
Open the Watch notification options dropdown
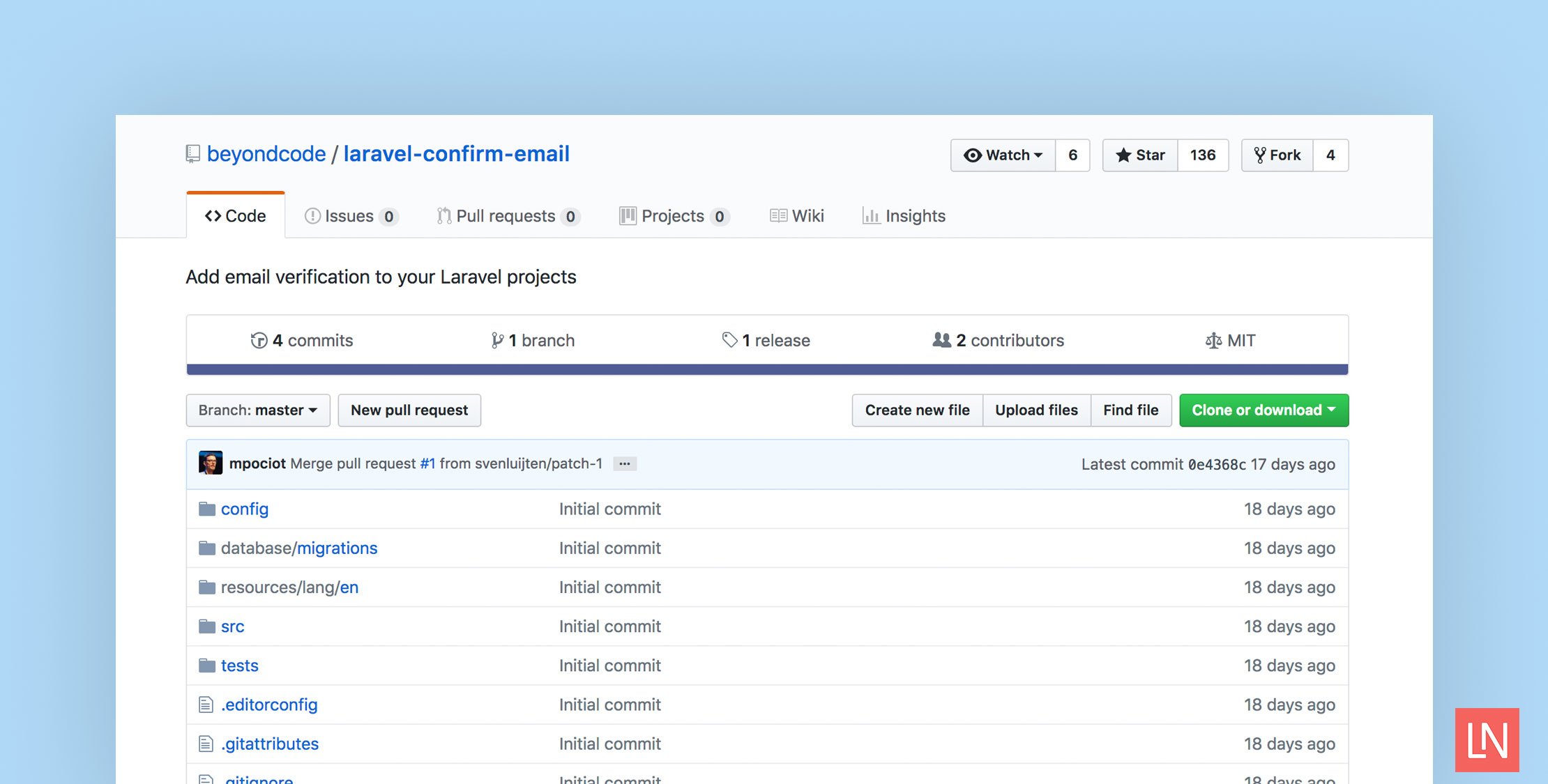(x=1038, y=155)
